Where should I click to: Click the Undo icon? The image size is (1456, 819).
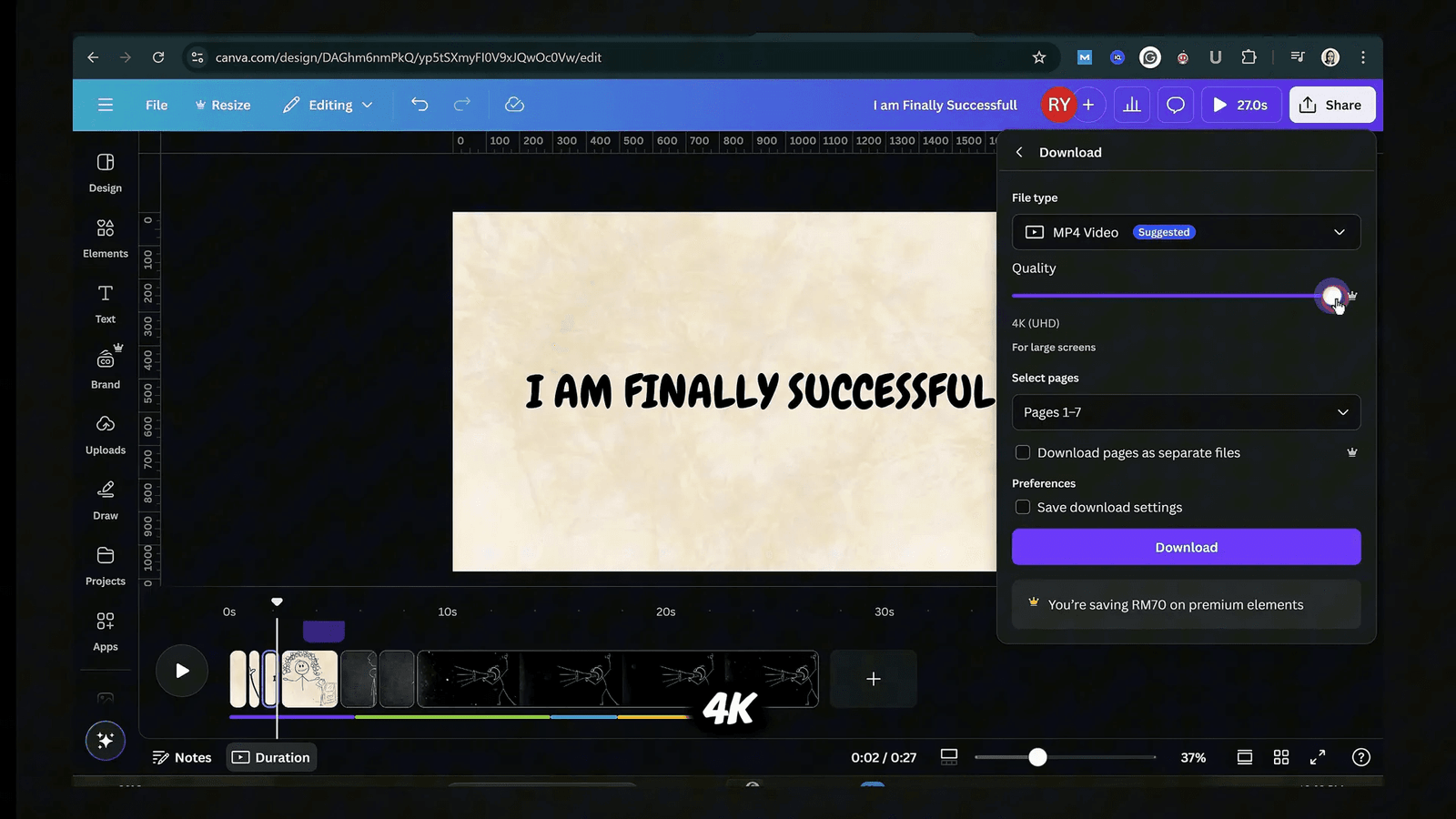tap(420, 105)
